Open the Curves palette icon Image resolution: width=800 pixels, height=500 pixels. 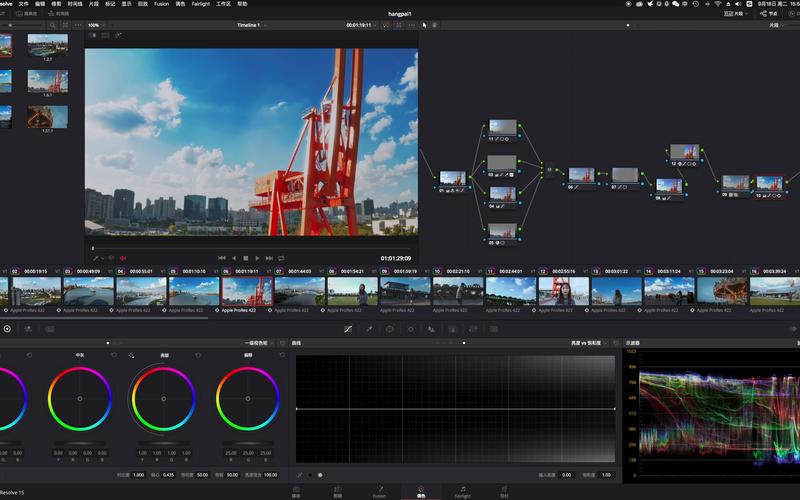(348, 329)
